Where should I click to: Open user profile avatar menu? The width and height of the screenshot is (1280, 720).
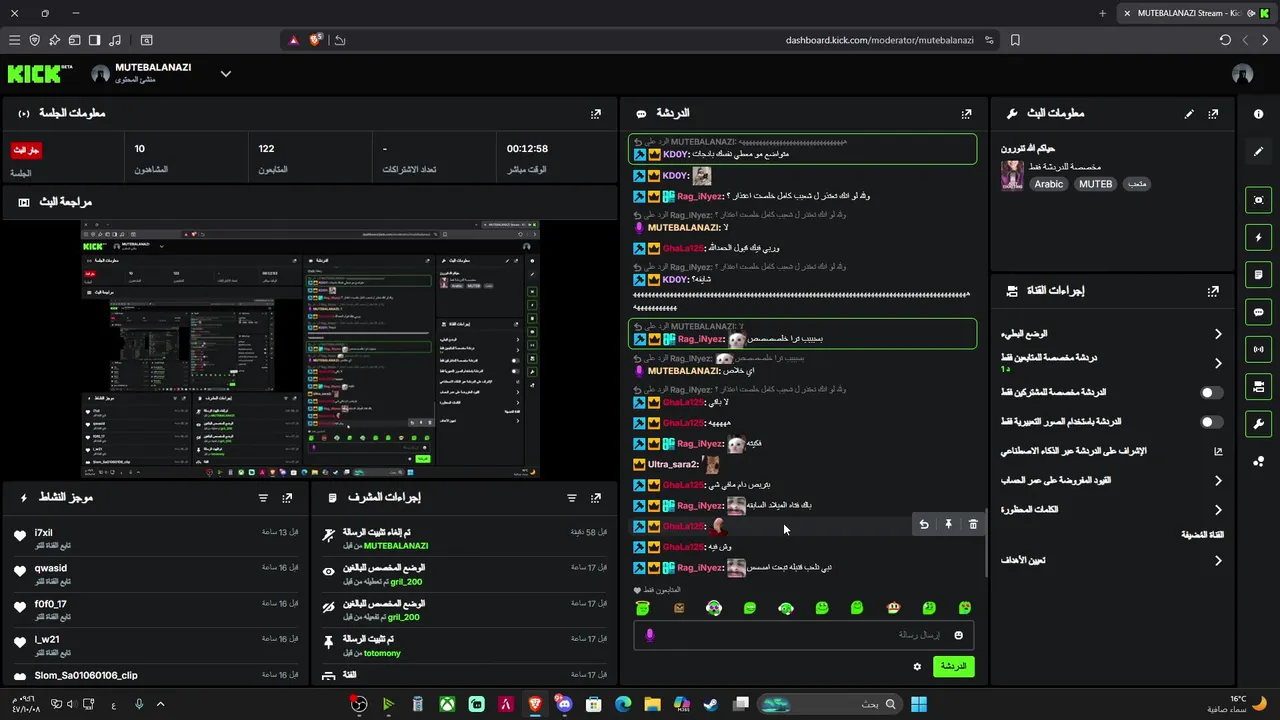1243,74
